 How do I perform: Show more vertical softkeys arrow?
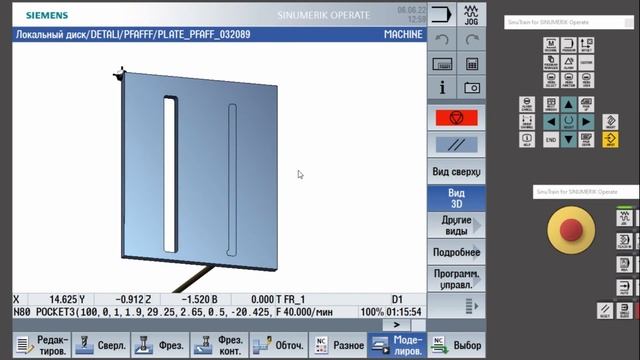[456, 306]
